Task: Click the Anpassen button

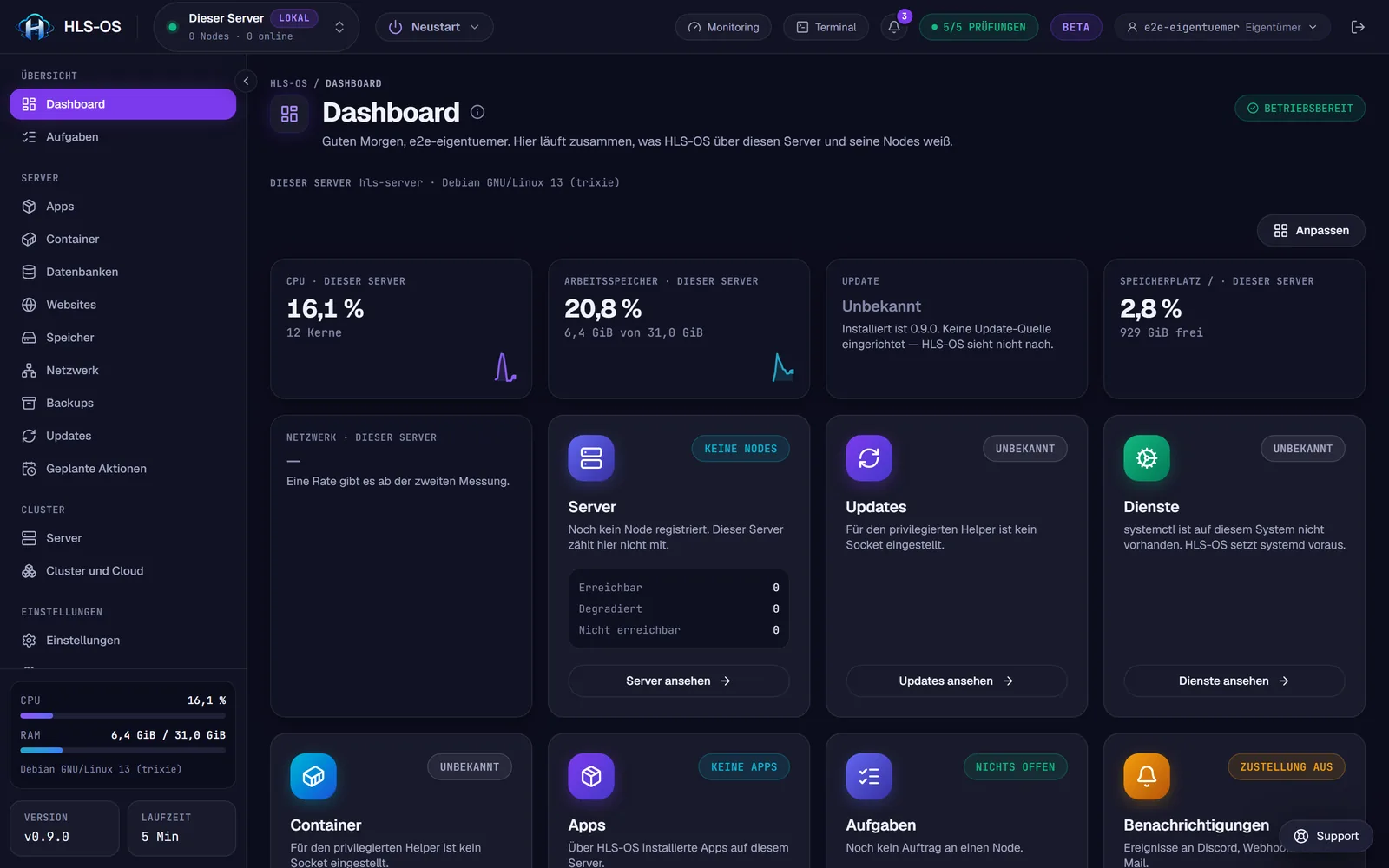Action: pyautogui.click(x=1311, y=230)
